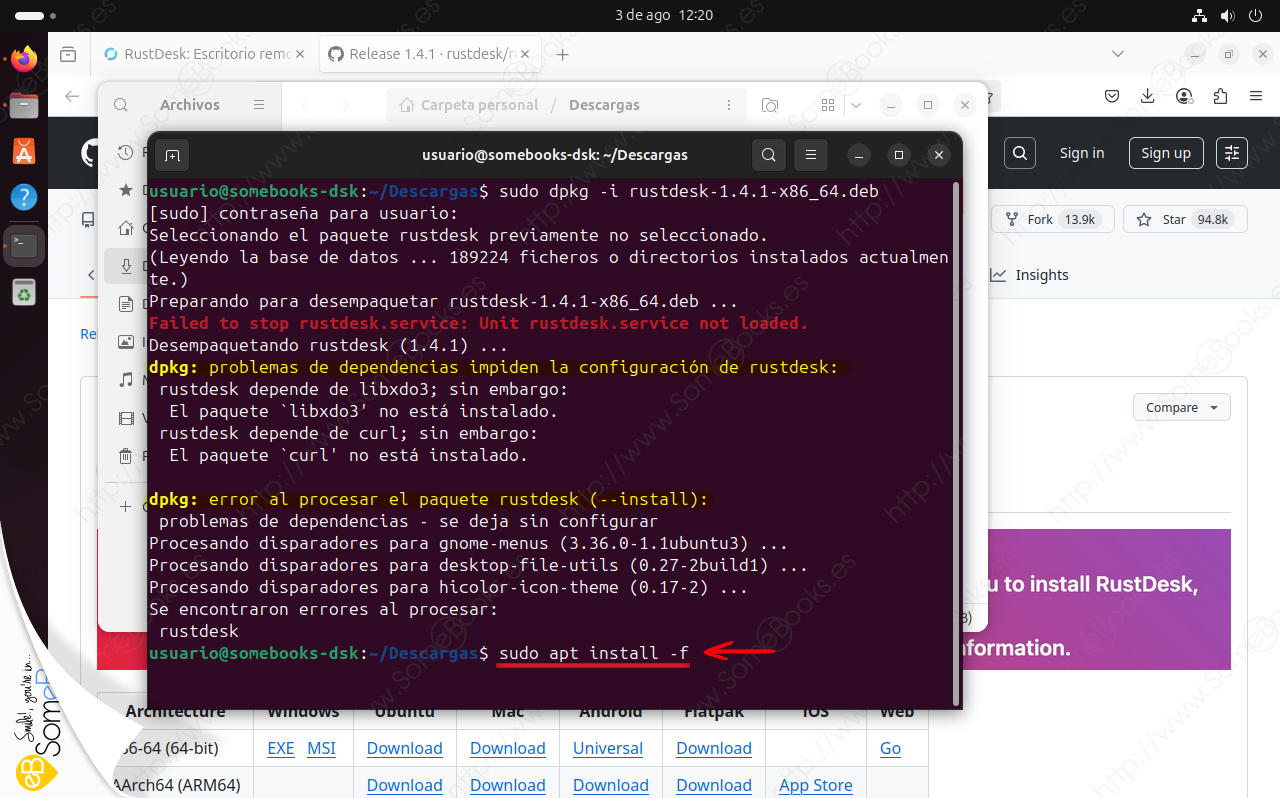Image resolution: width=1280 pixels, height=798 pixels.
Task: Open Firefox tab overview icon
Action: click(x=68, y=54)
